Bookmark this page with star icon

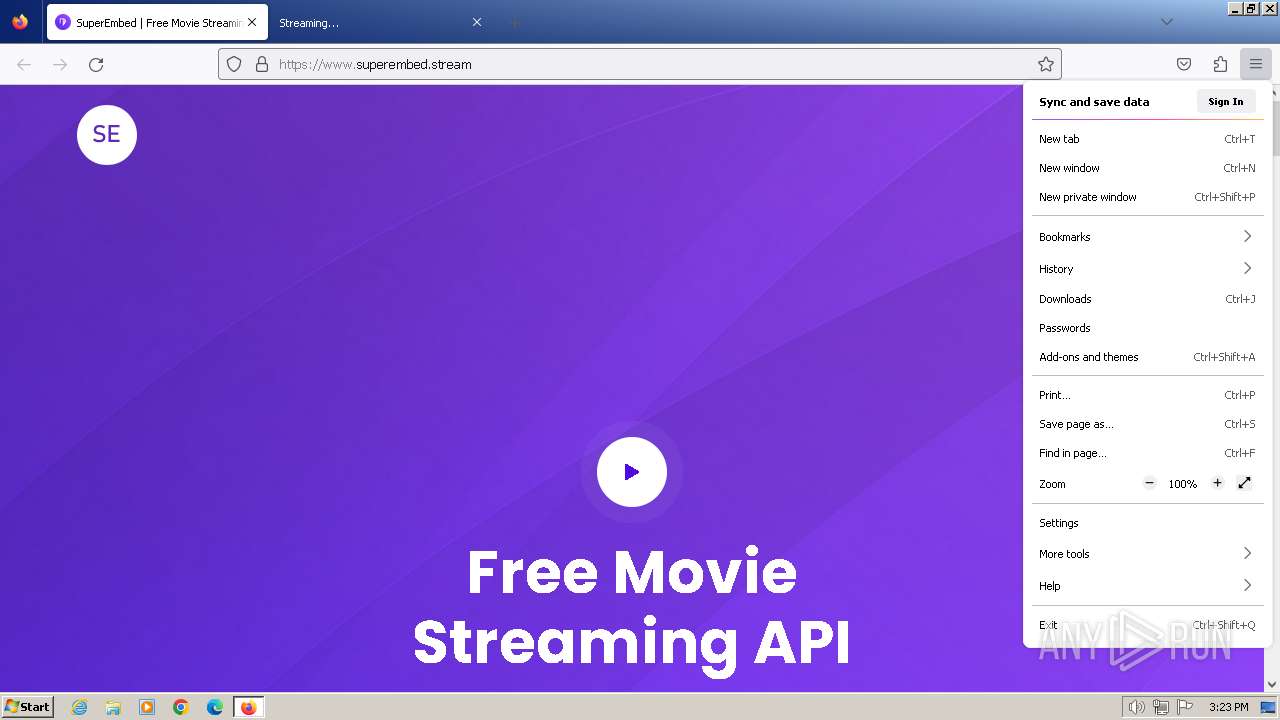(x=1046, y=64)
